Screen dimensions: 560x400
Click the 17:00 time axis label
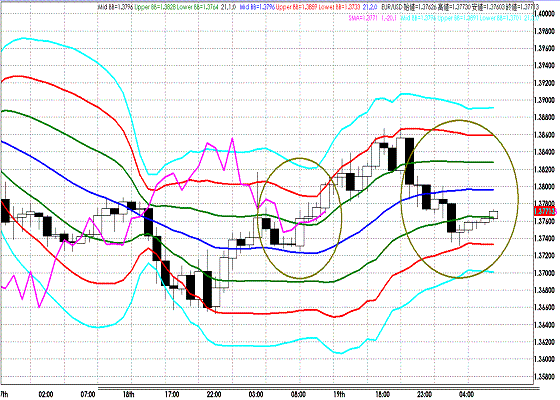point(172,394)
